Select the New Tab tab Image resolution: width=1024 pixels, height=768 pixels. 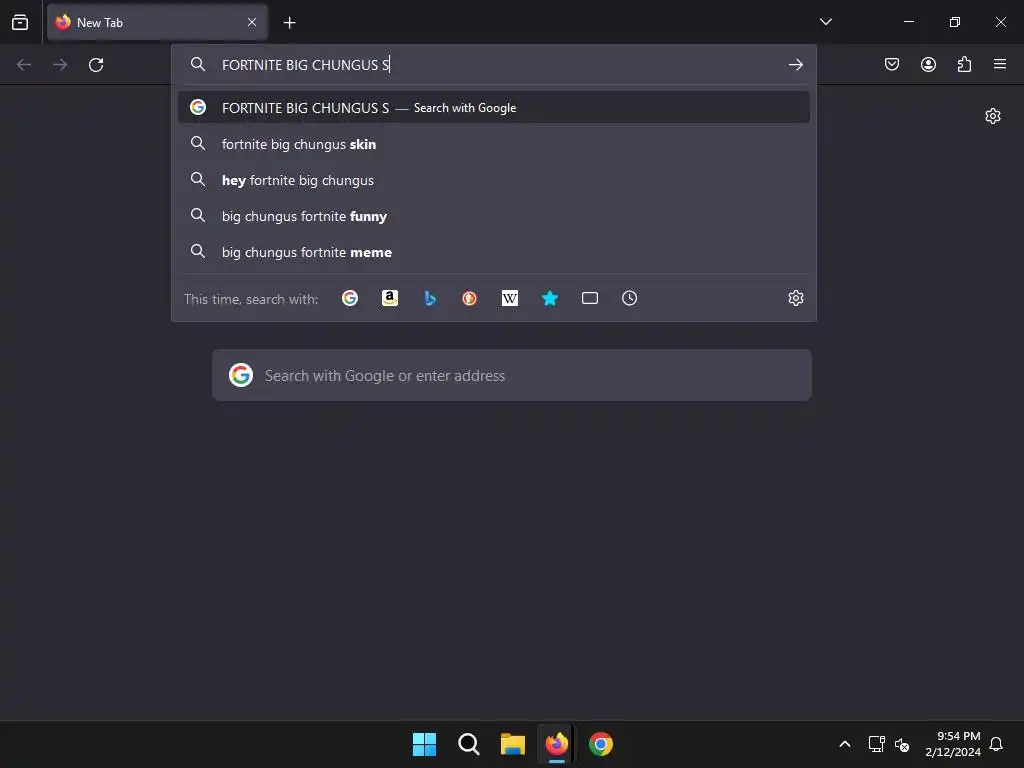(157, 22)
